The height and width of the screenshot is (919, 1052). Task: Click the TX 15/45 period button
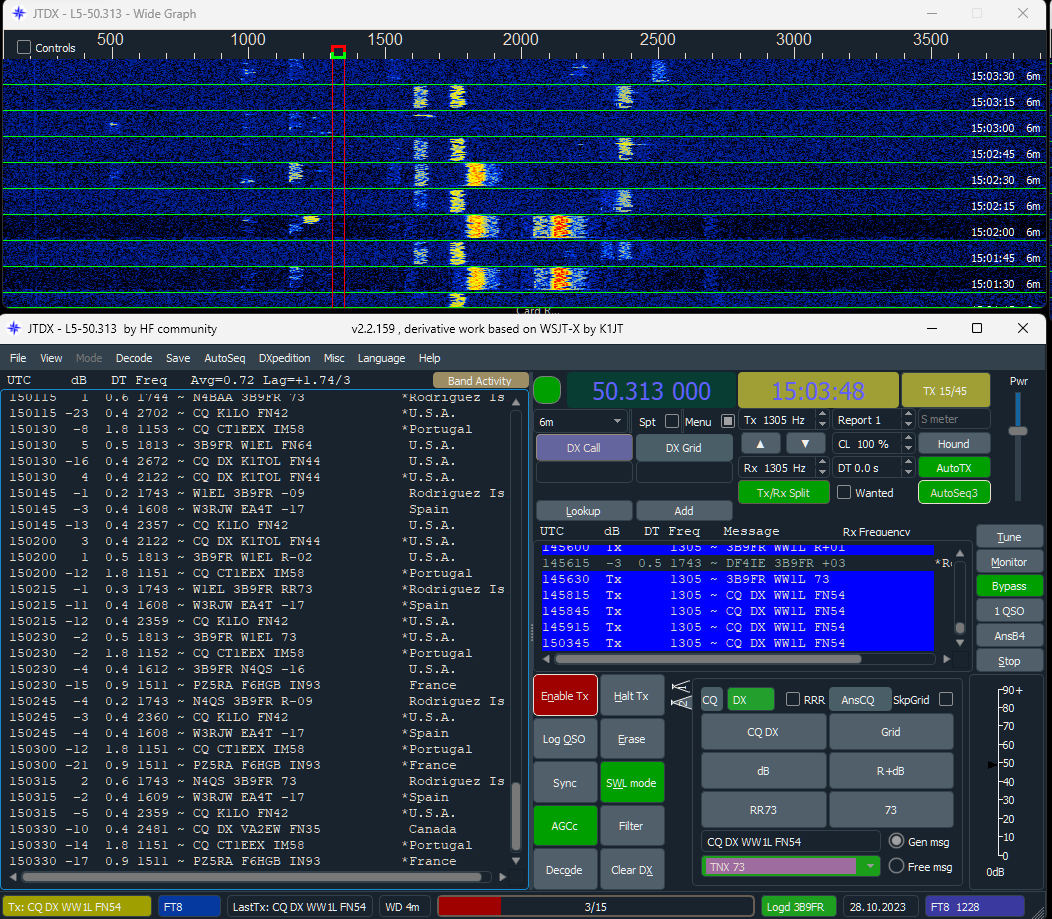click(945, 390)
